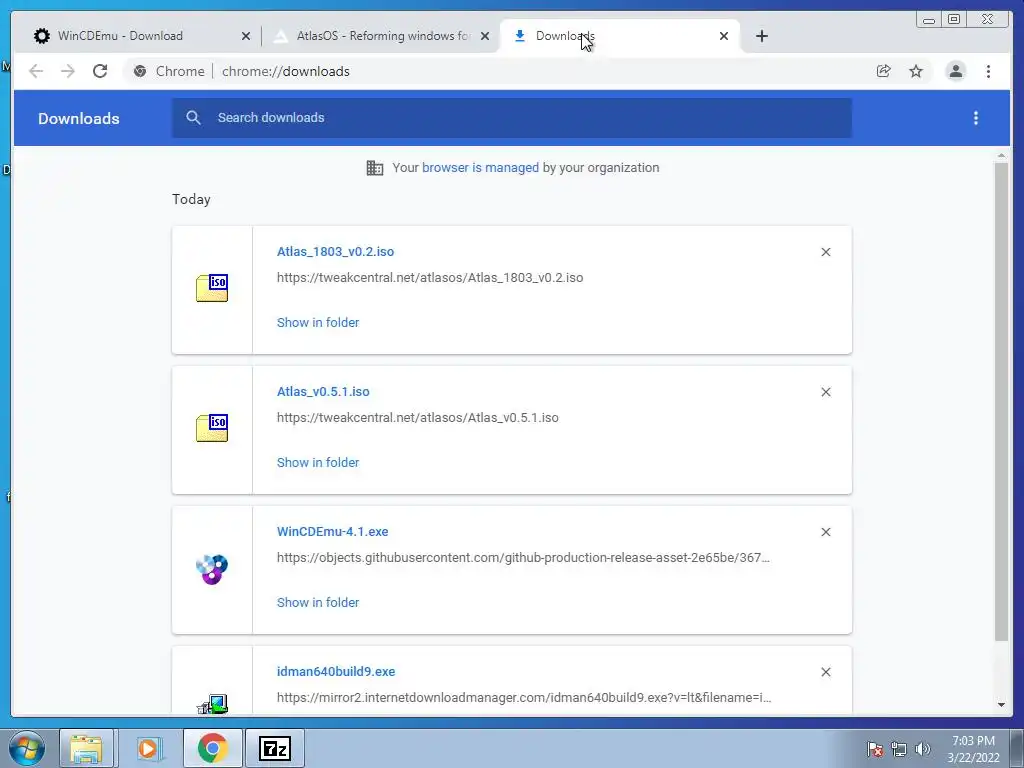Remove idman640build9.exe from list
This screenshot has width=1024, height=768.
point(825,672)
